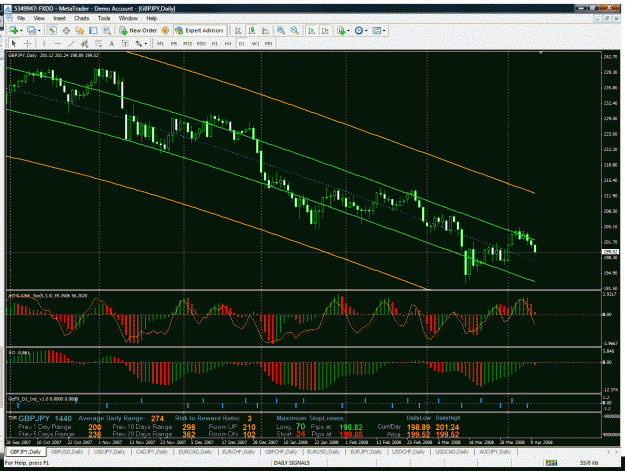This screenshot has height=471, width=625.
Task: Click the Periods clock icon
Action: 359,31
